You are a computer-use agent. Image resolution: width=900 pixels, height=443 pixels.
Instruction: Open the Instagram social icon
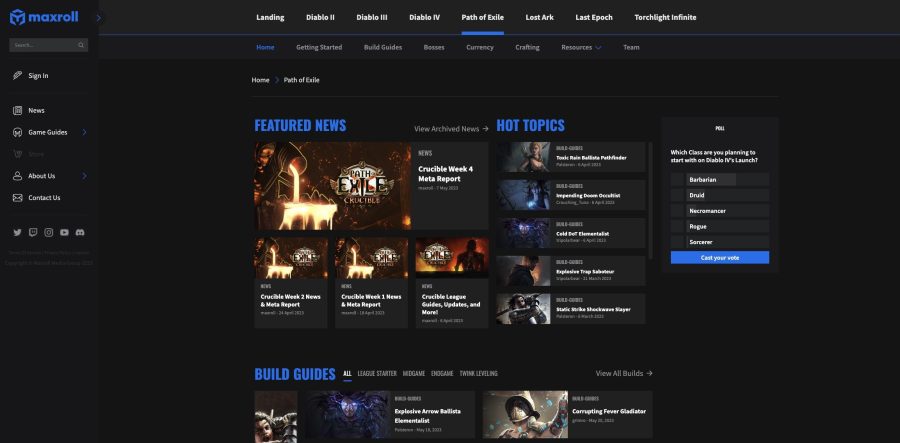click(x=49, y=232)
